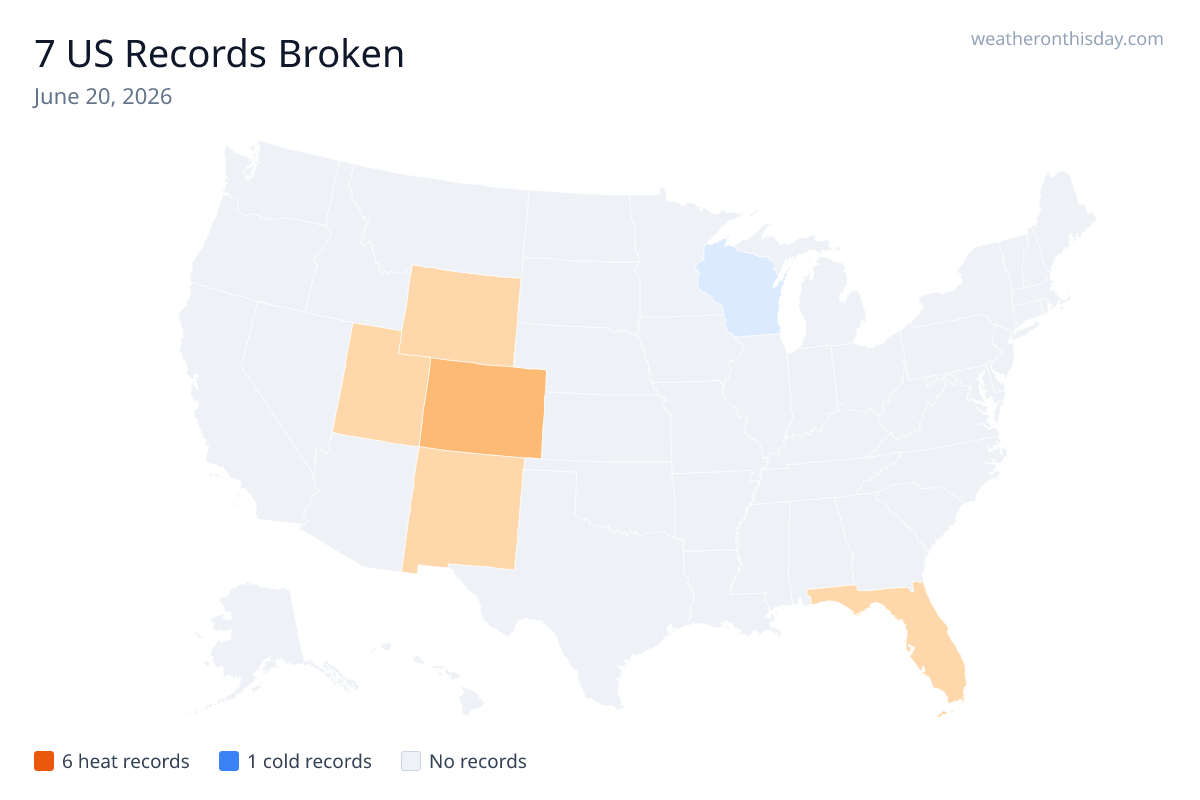Image resolution: width=1200 pixels, height=800 pixels.
Task: Open weatheronthisday.com link
Action: 1067,39
